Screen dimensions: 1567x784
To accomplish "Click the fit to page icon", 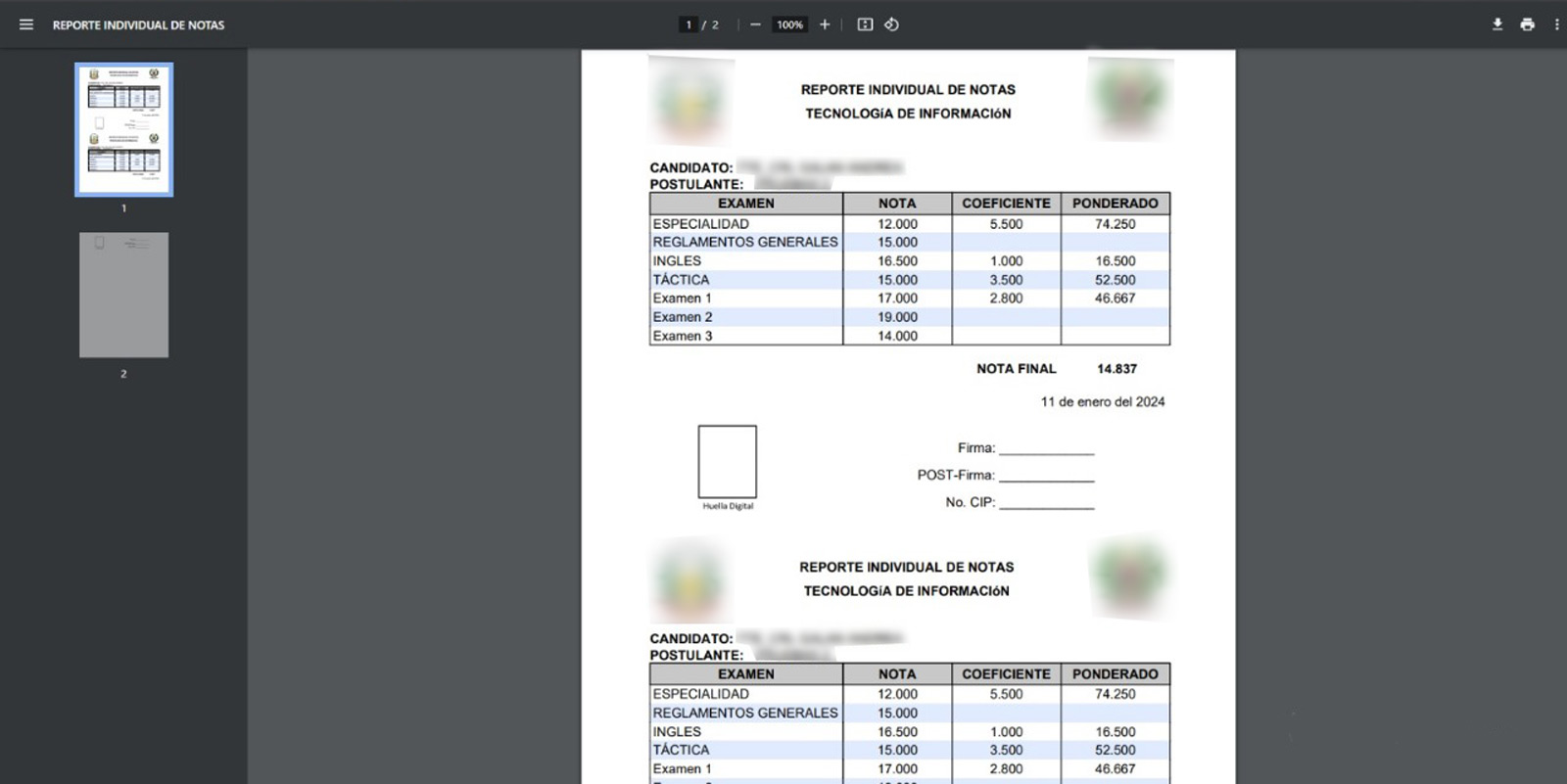I will pyautogui.click(x=865, y=24).
